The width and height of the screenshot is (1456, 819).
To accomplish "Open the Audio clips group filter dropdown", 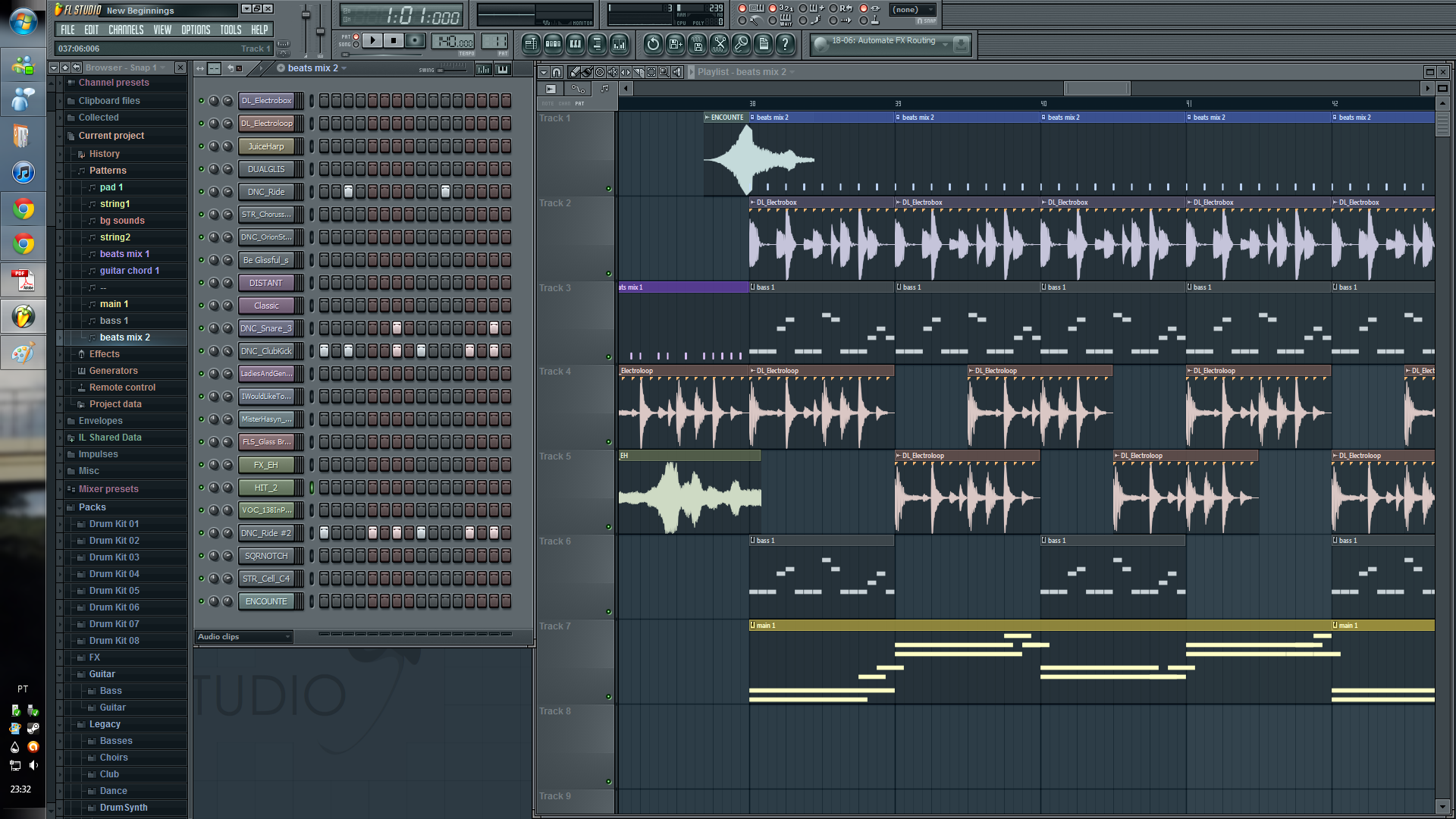I will (x=243, y=637).
